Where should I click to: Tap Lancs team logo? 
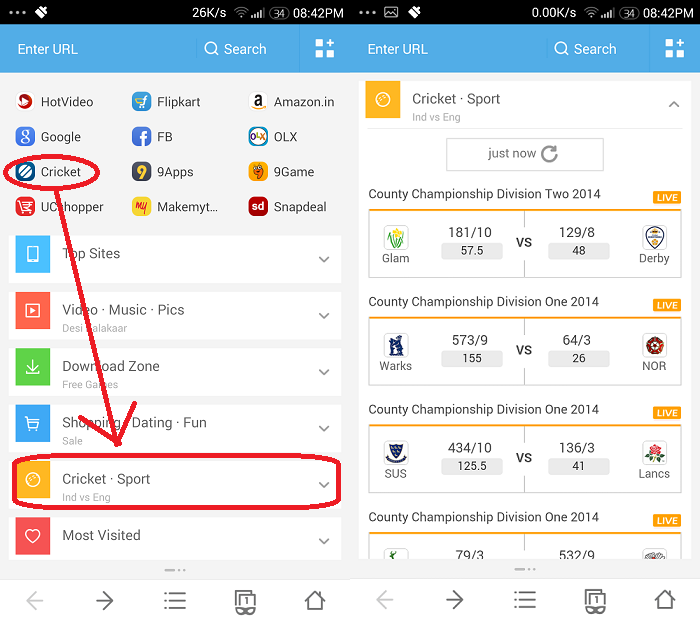[654, 453]
